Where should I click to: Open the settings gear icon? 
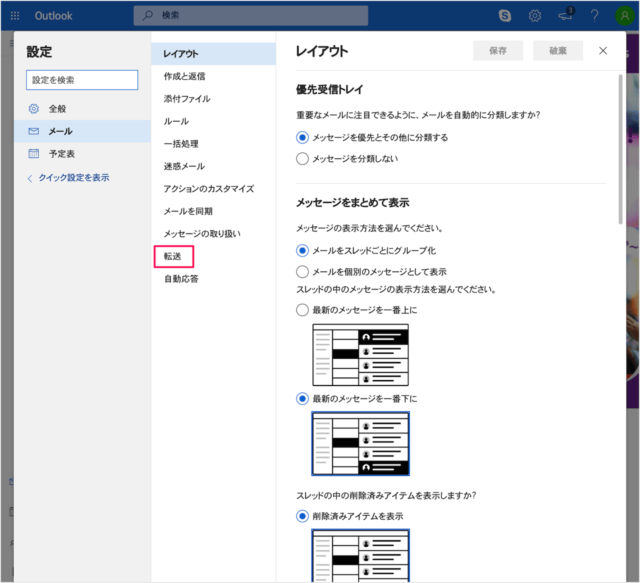[x=535, y=15]
